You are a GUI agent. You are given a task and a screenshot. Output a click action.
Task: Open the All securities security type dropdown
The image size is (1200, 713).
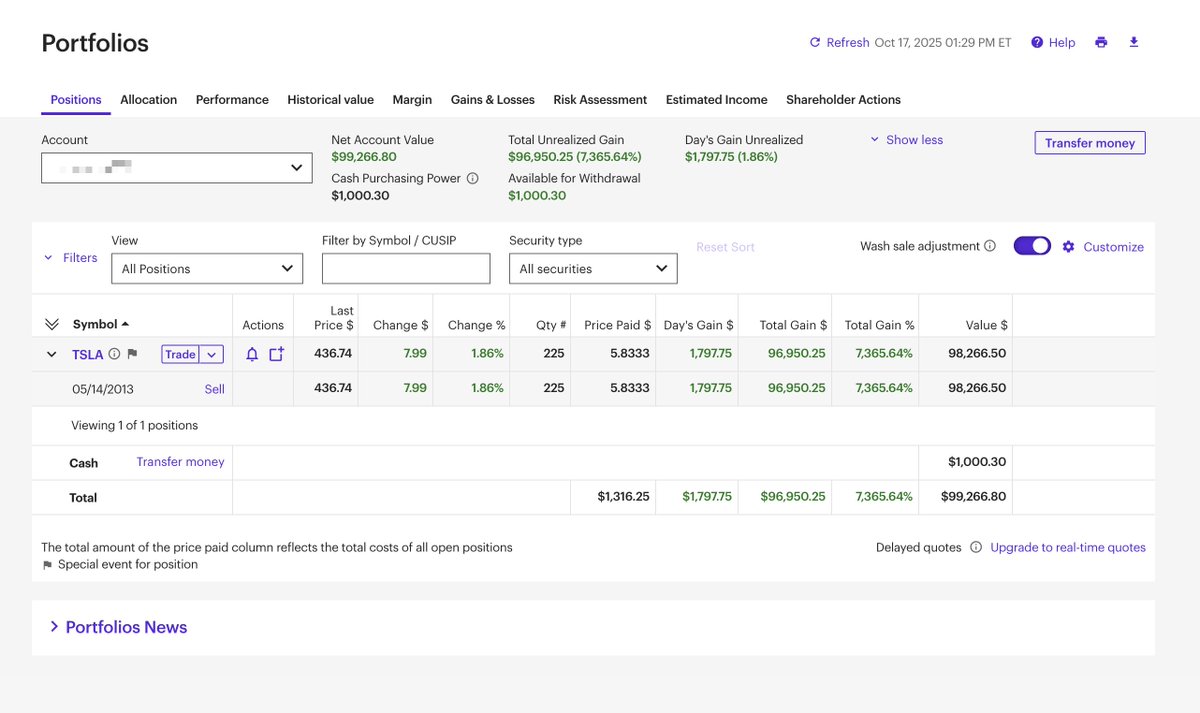[x=592, y=268]
